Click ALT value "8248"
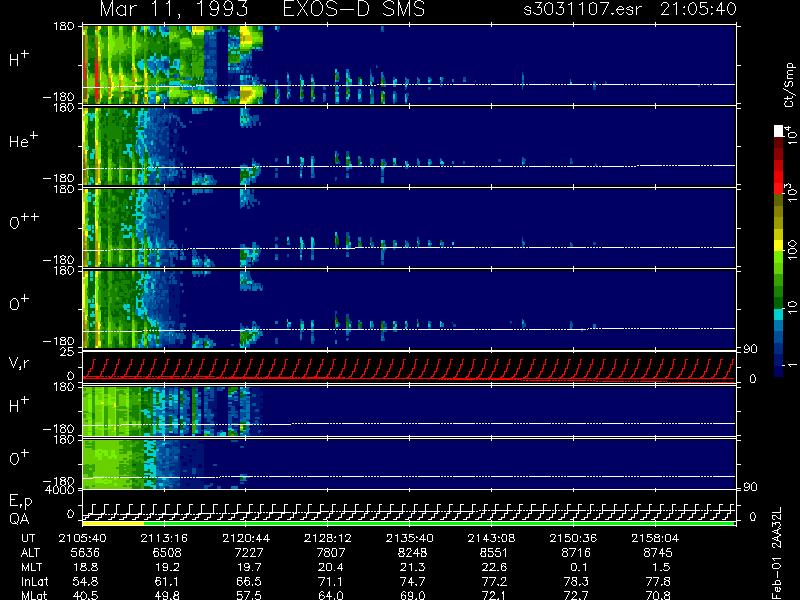Screen dimensions: 800x600 click(412, 553)
